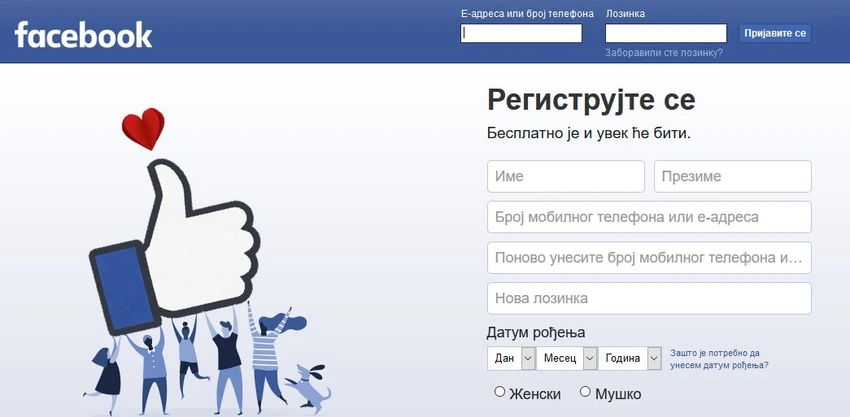This screenshot has height=417, width=850.
Task: Click the thumbs-up like illustration
Action: (175, 247)
